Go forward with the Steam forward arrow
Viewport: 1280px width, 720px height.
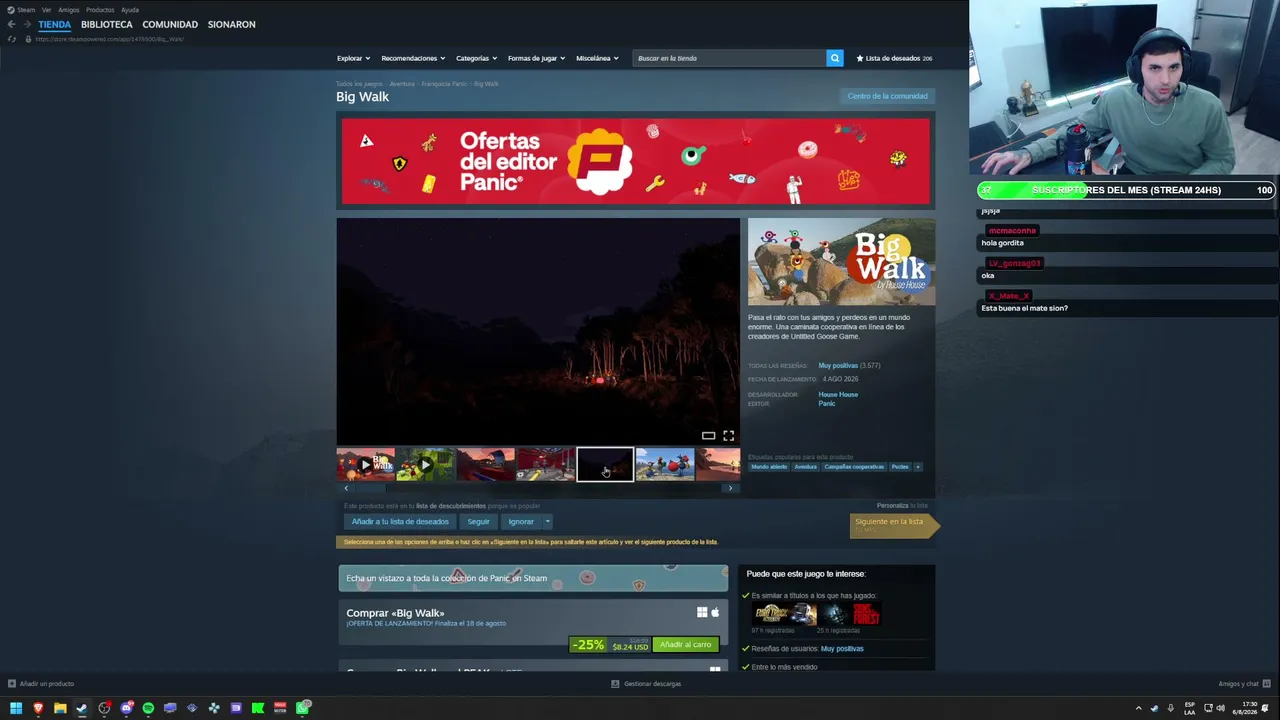click(26, 24)
